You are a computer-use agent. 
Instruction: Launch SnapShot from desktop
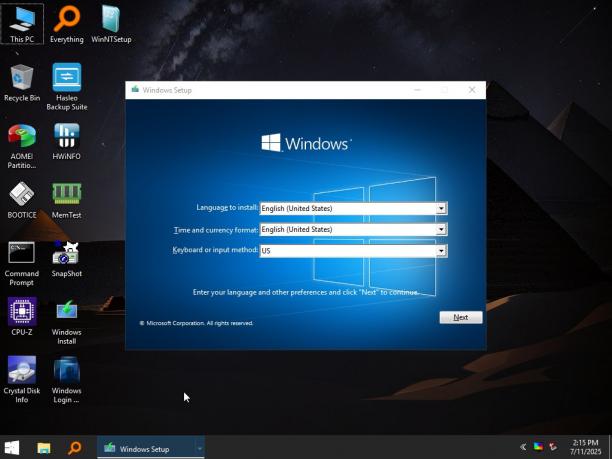coord(67,259)
